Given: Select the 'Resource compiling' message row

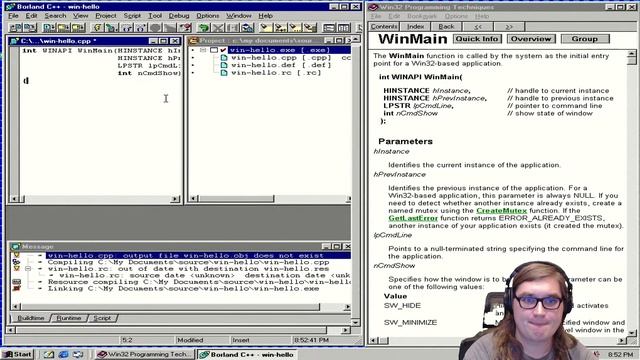Looking at the screenshot, I should pos(198,282).
